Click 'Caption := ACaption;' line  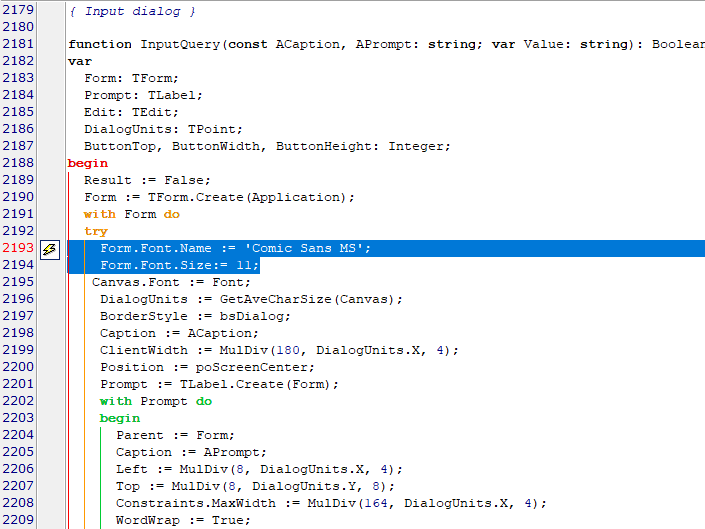click(x=179, y=333)
